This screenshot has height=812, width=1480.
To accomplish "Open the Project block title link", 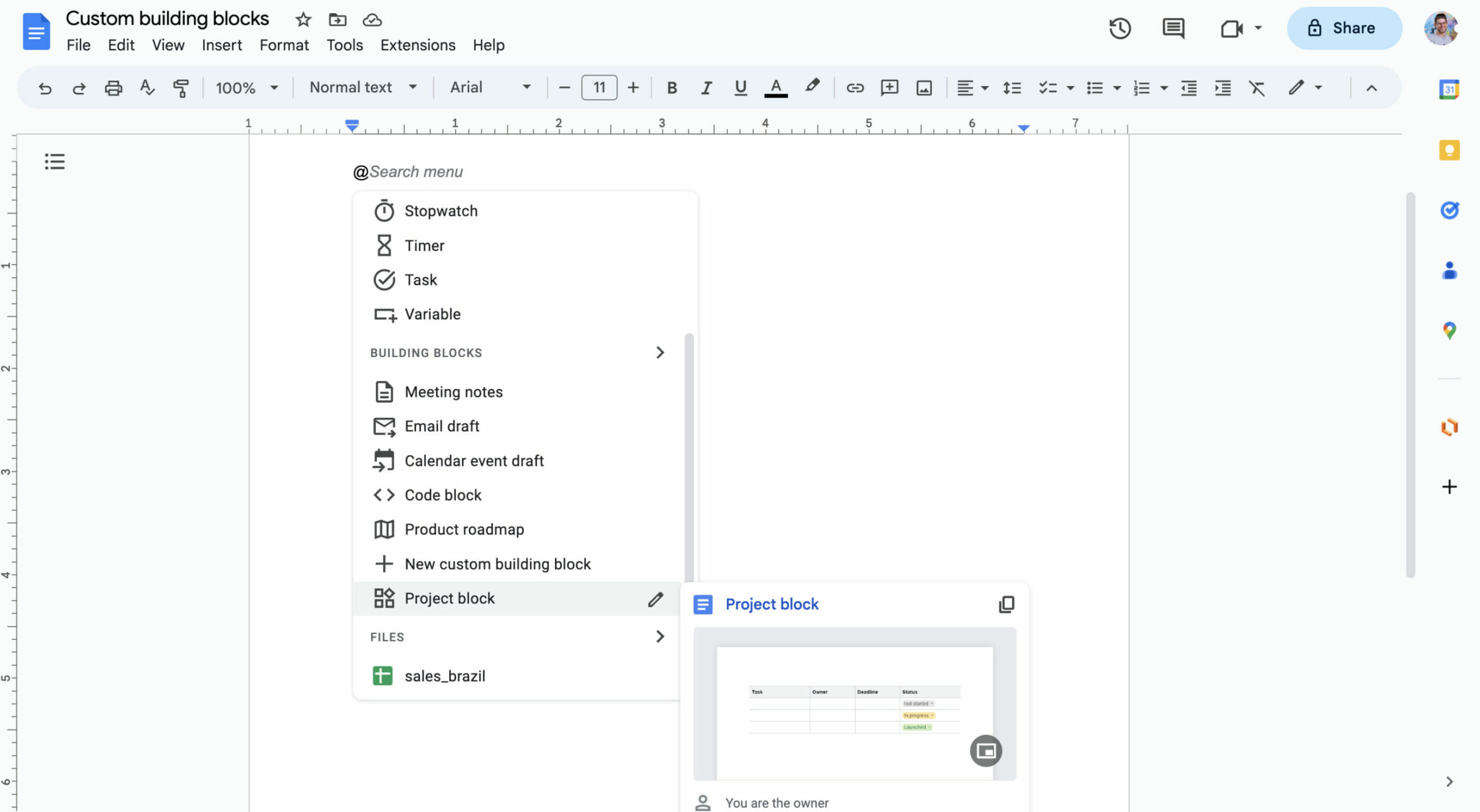I will tap(772, 604).
